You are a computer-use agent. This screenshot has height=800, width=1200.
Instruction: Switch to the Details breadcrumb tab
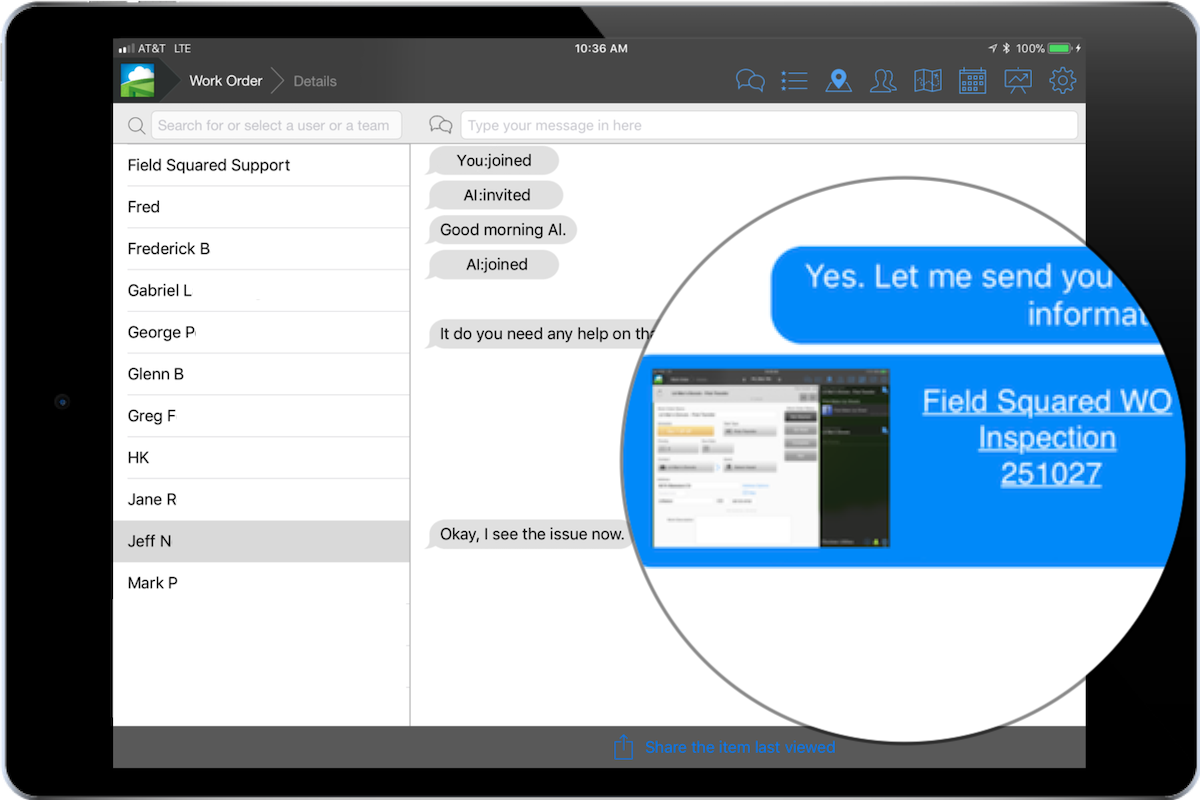(315, 81)
